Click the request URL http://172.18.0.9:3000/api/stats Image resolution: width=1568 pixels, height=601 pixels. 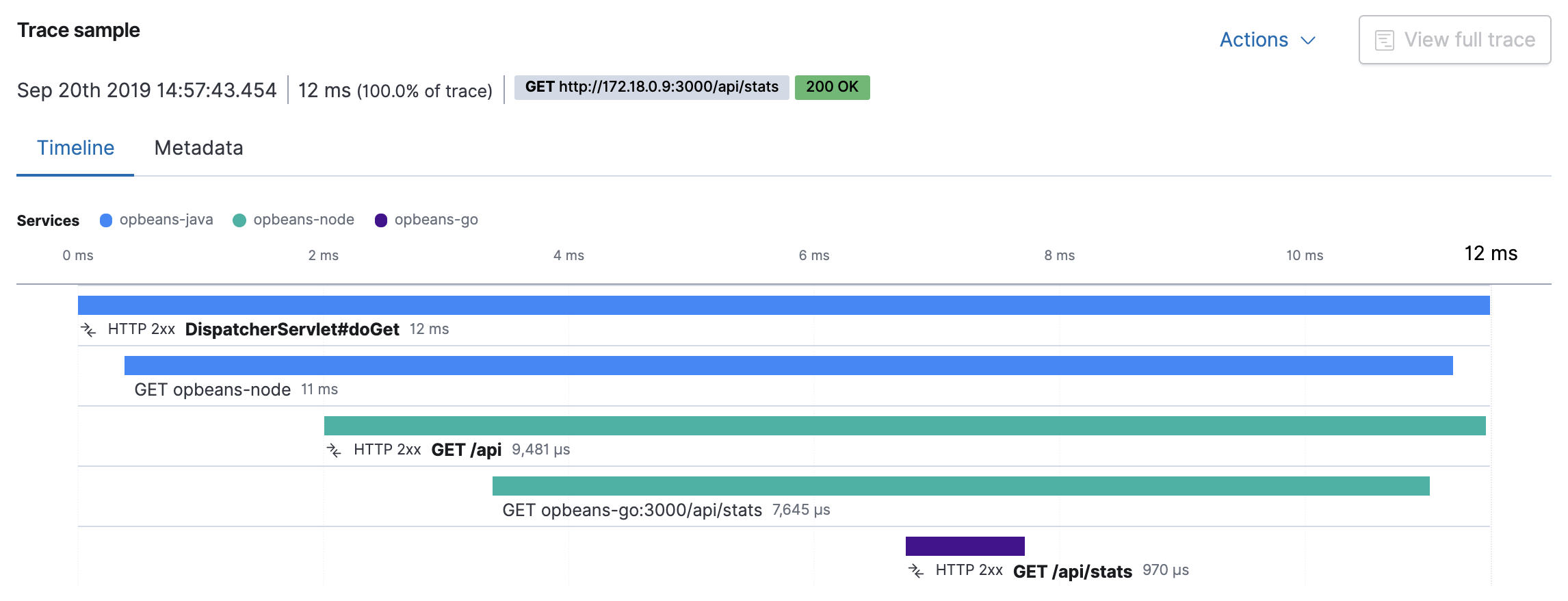point(668,87)
